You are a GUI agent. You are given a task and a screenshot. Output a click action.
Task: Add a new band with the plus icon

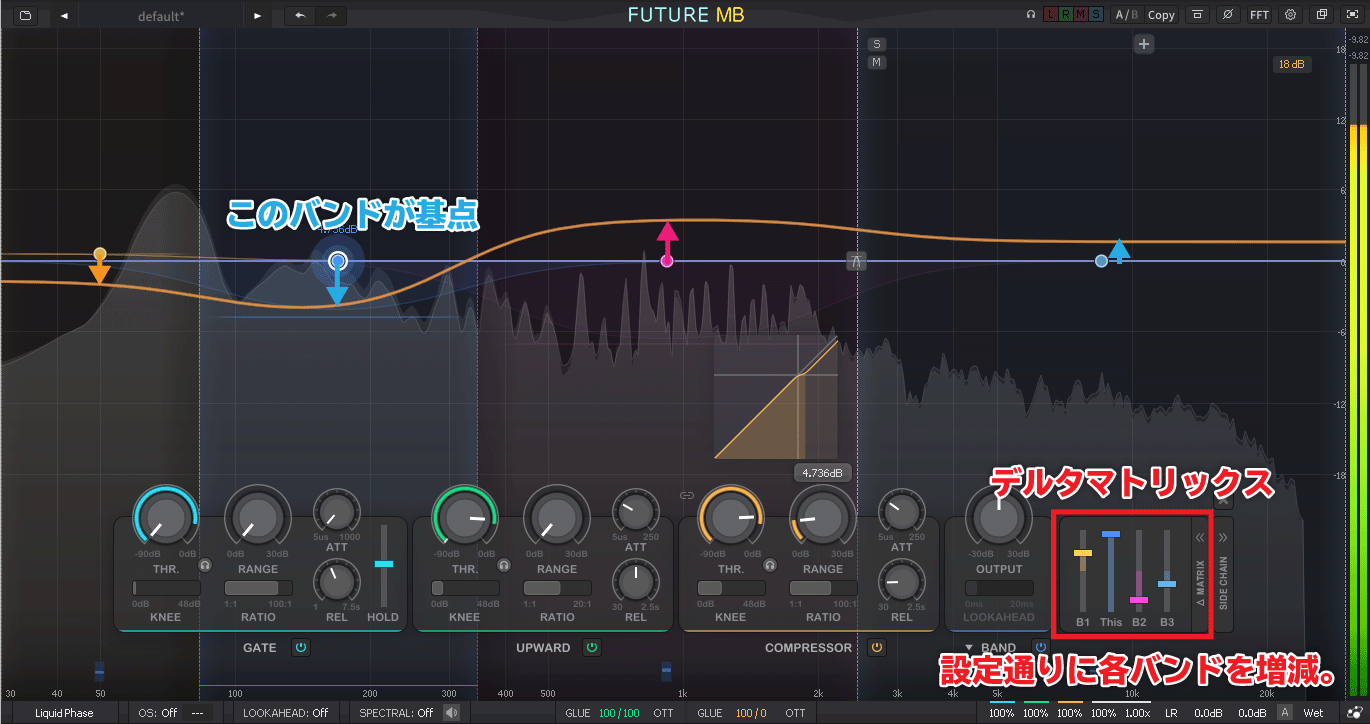pos(1145,44)
